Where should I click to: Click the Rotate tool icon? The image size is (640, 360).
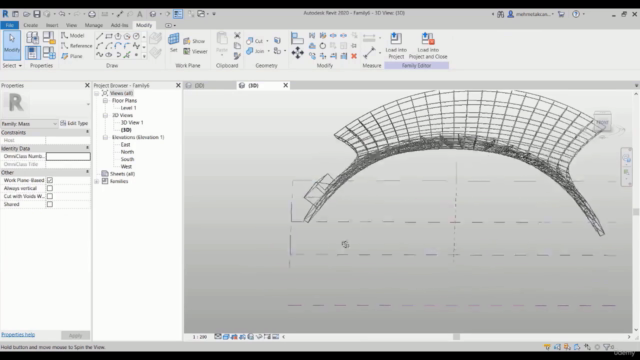[x=322, y=46]
